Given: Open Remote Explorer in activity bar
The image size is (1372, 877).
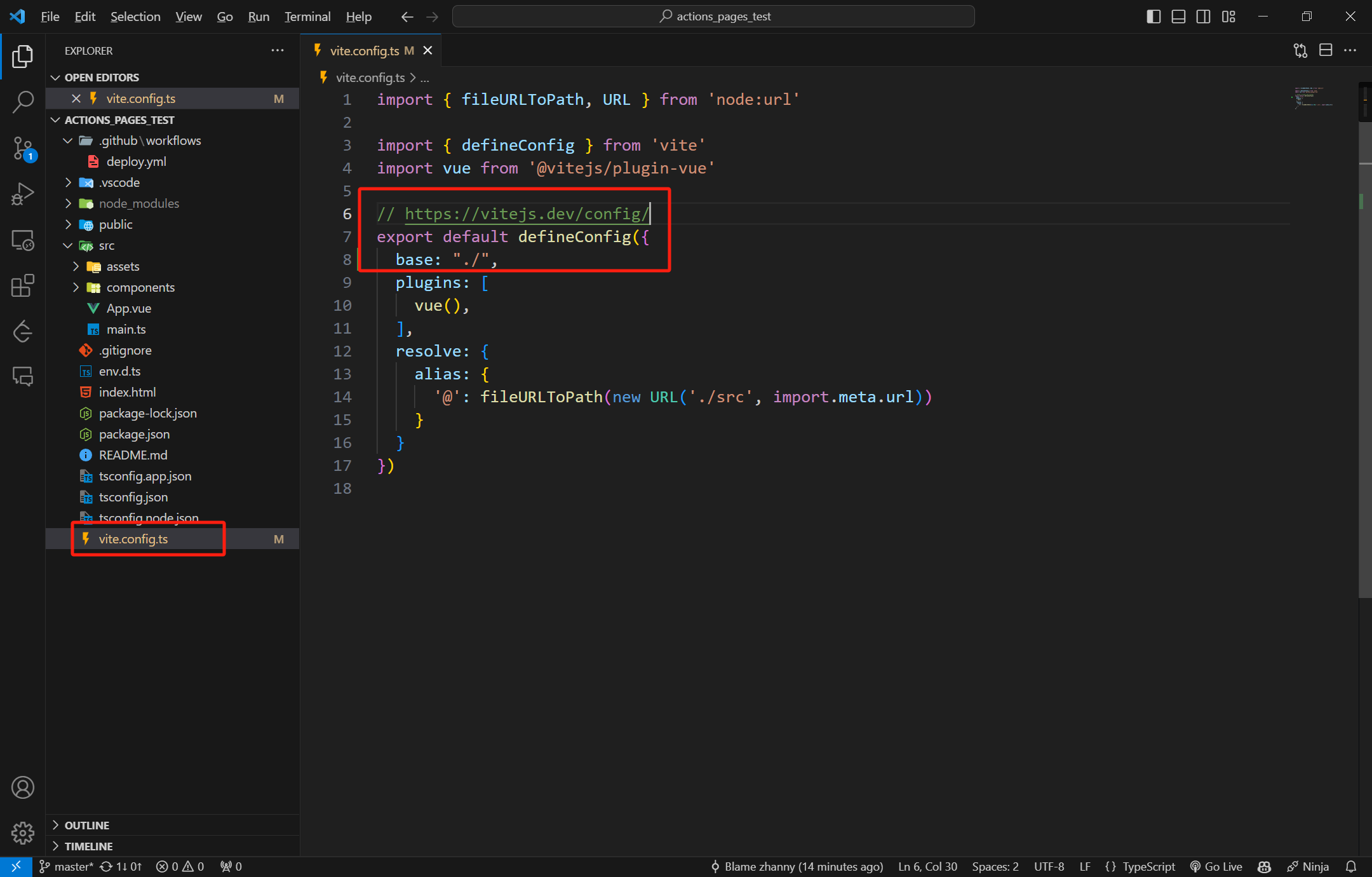Looking at the screenshot, I should point(23,240).
